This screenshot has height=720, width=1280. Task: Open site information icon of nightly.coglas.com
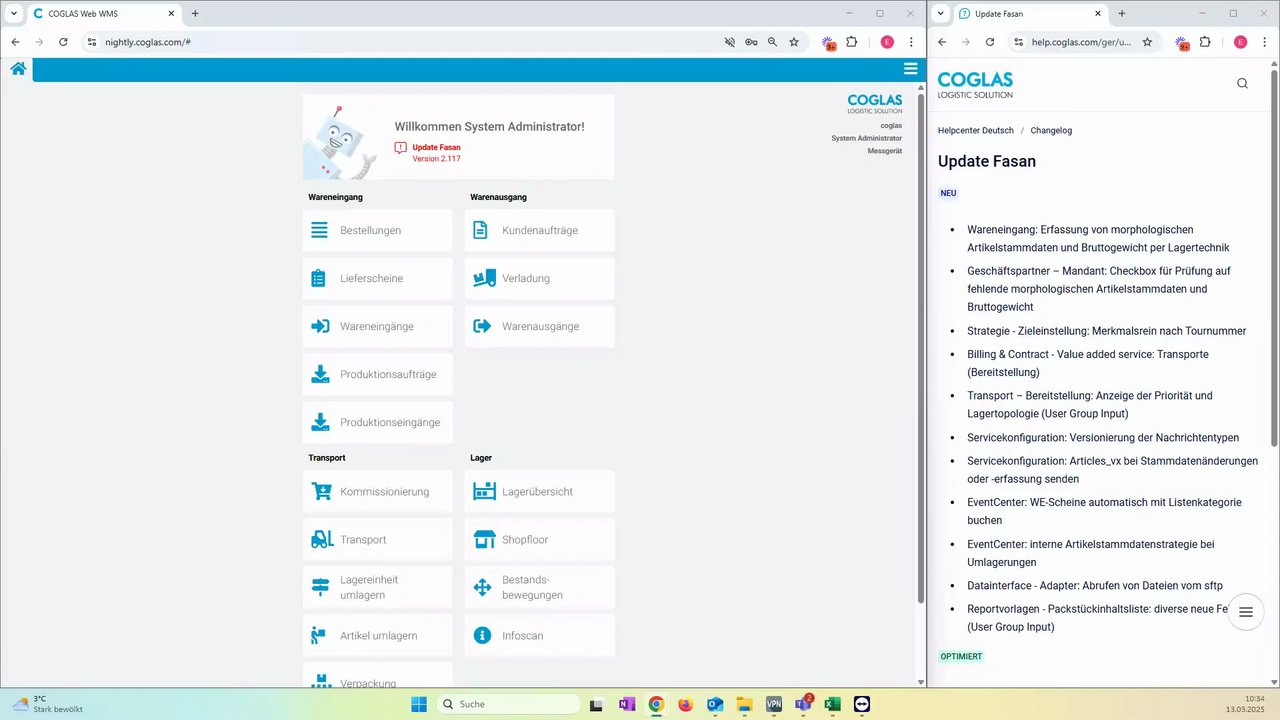[x=92, y=42]
